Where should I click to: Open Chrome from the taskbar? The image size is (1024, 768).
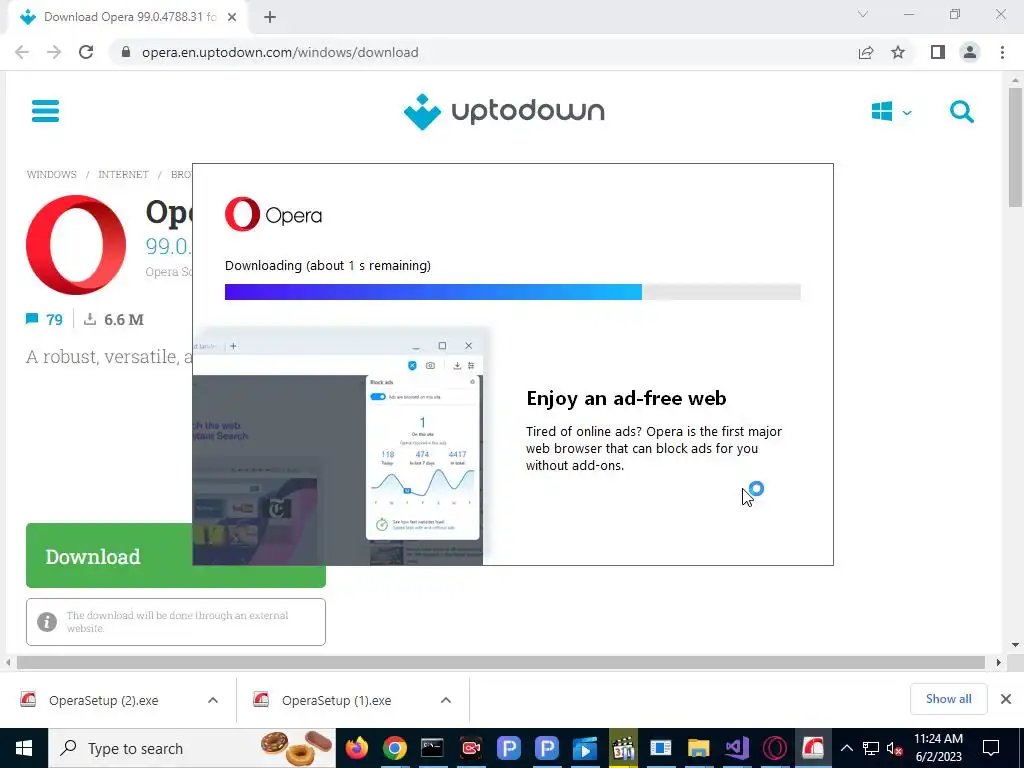pos(394,748)
